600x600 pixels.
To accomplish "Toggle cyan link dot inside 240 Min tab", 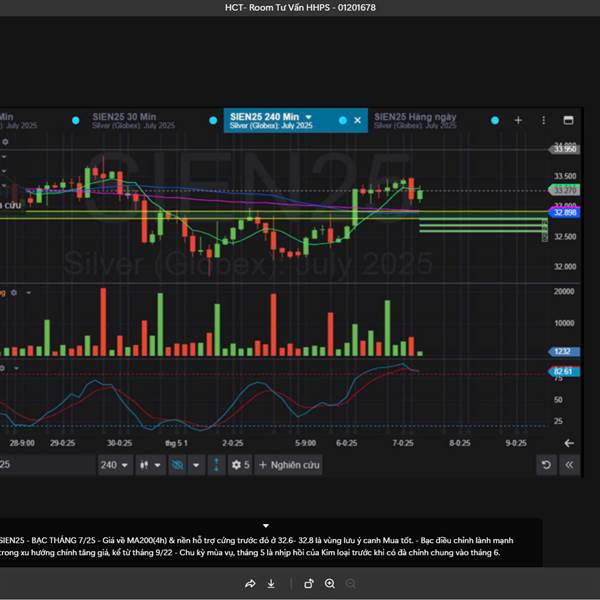I will coord(343,121).
